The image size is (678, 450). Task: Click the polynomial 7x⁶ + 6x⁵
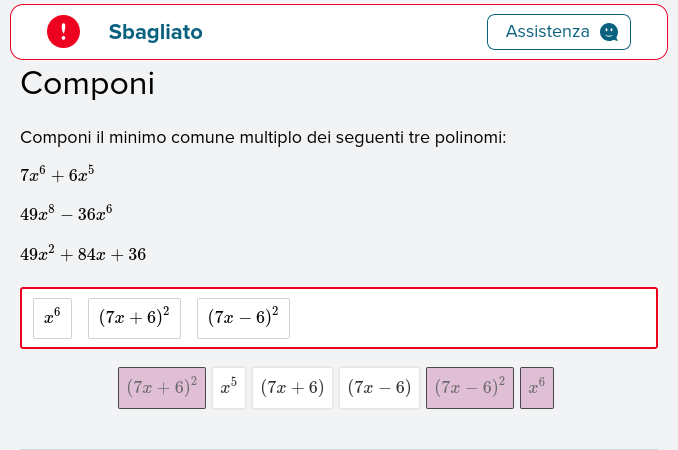click(x=57, y=174)
